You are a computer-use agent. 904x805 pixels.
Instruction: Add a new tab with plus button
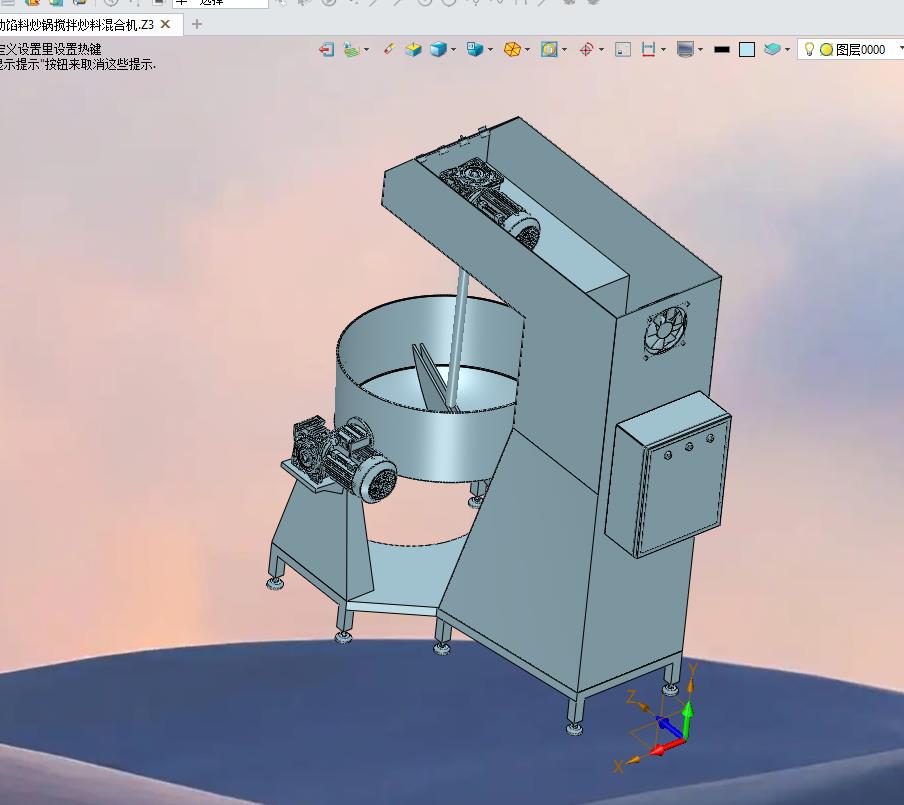click(197, 24)
